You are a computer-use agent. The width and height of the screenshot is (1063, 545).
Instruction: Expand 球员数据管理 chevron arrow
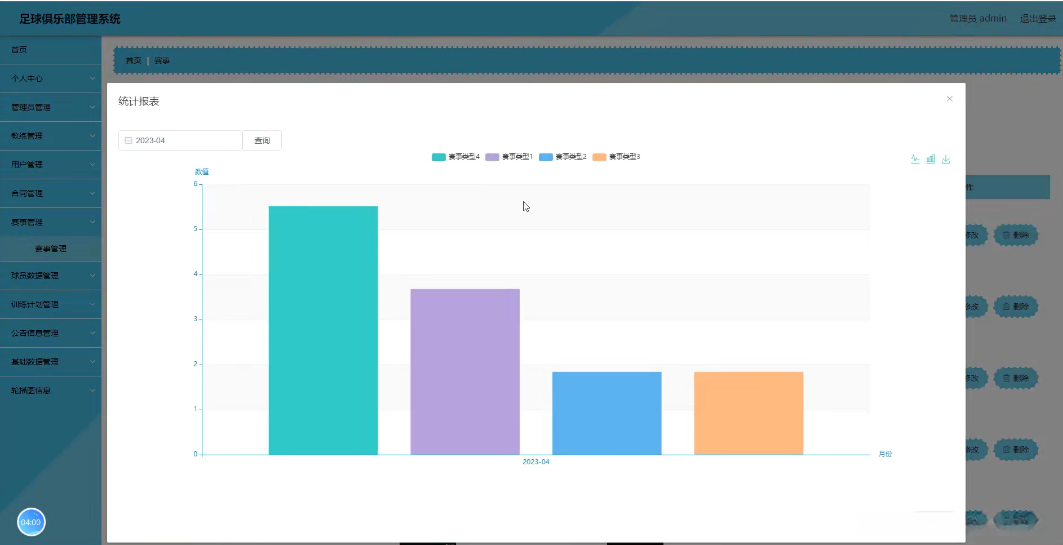tap(93, 275)
